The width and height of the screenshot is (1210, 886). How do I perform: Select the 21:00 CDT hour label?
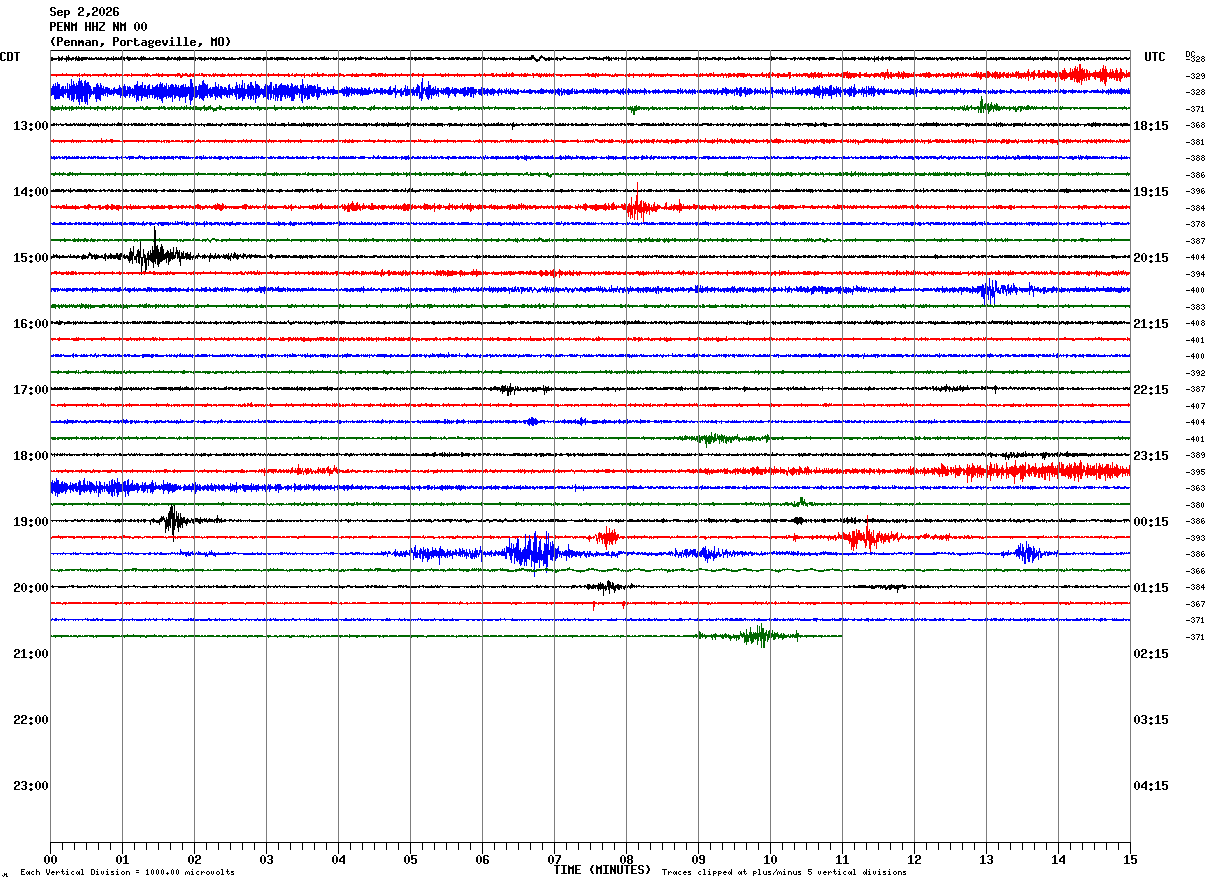[x=31, y=653]
